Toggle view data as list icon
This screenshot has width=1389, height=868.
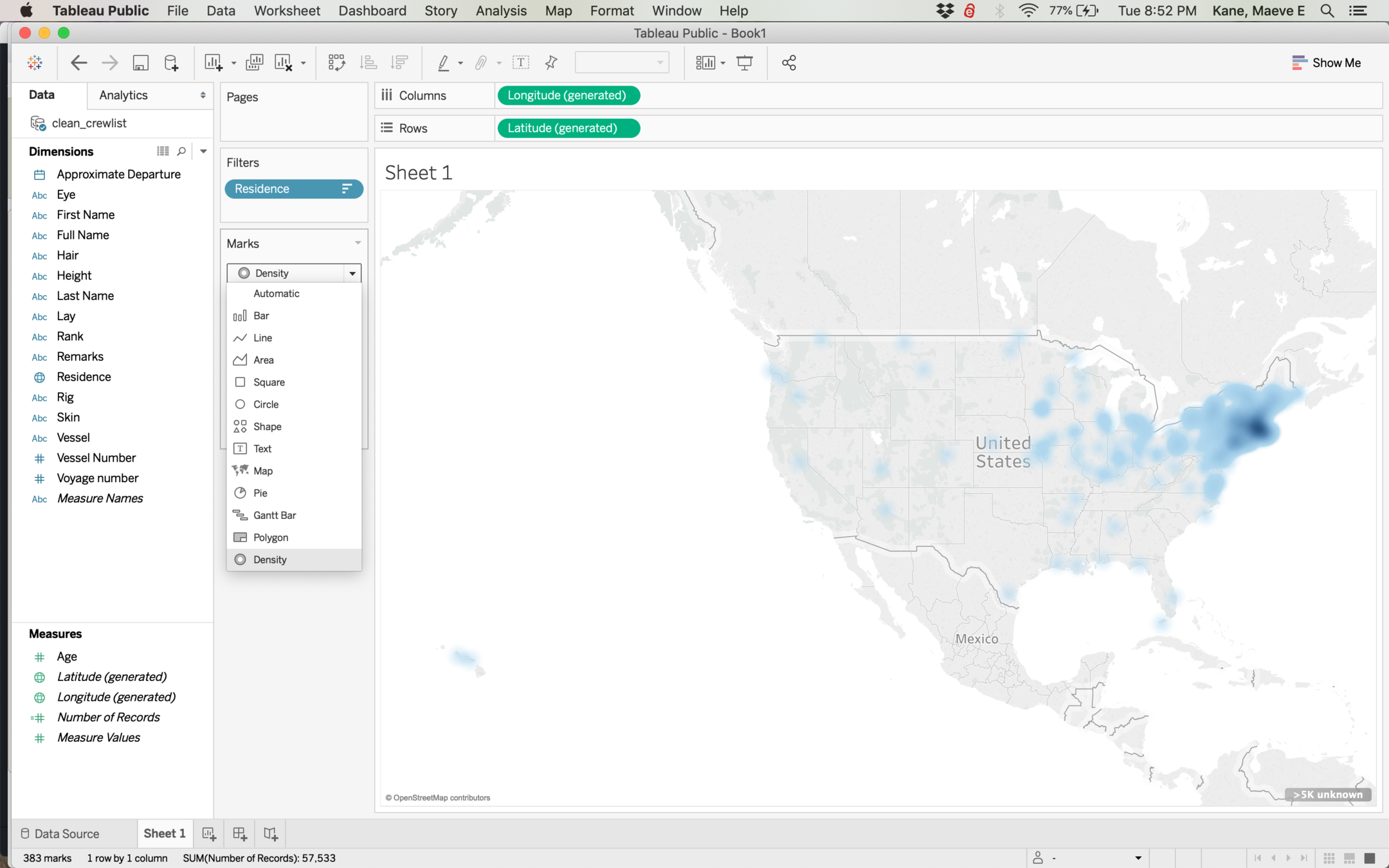click(x=163, y=151)
